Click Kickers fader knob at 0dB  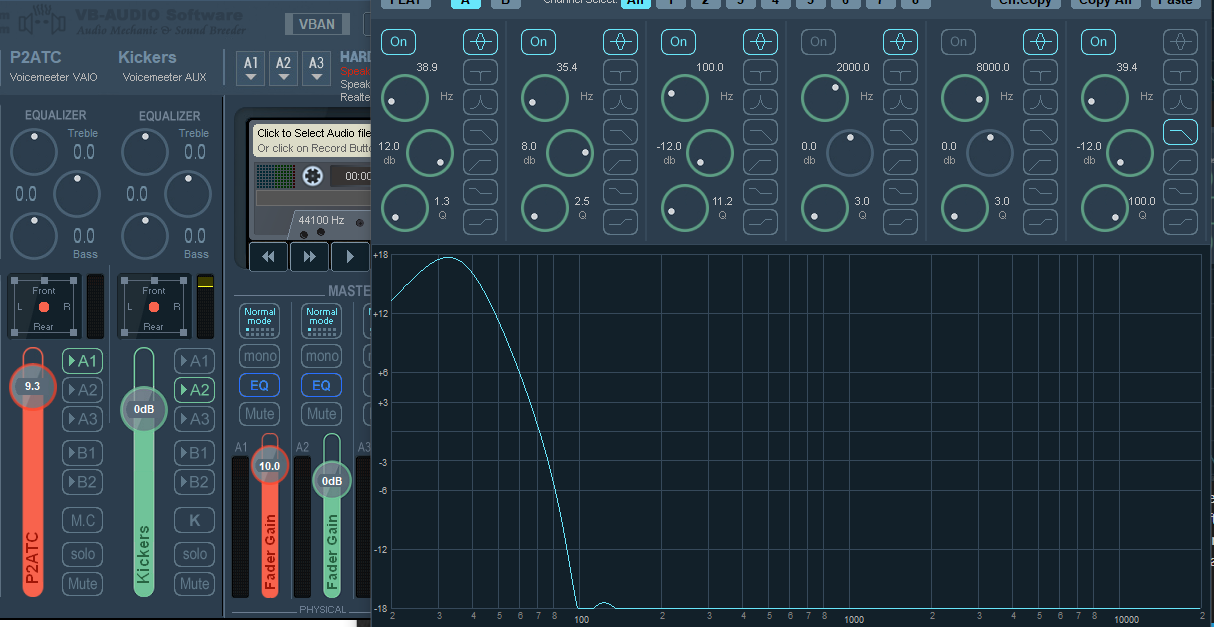point(144,409)
